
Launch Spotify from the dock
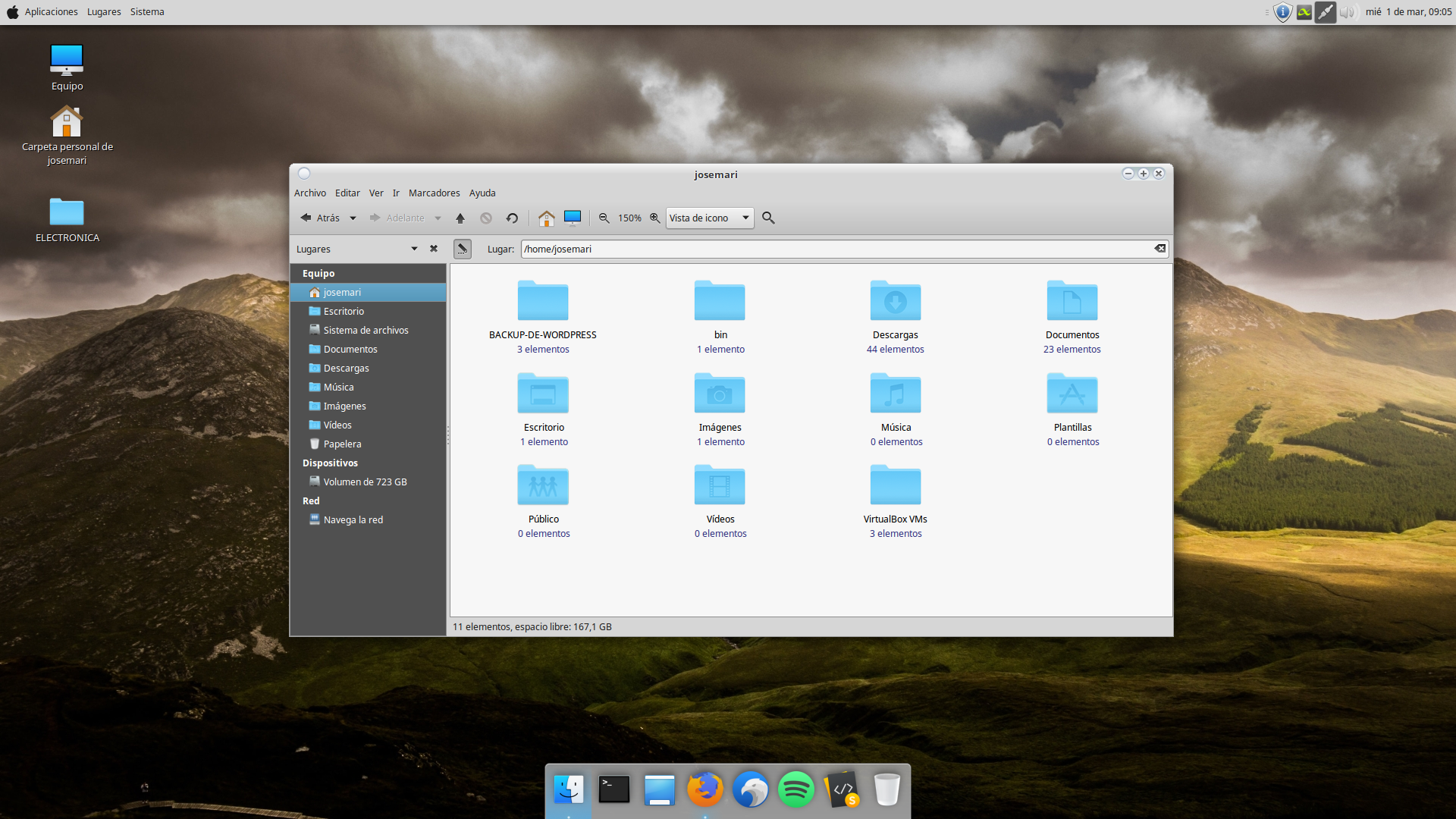tap(795, 790)
